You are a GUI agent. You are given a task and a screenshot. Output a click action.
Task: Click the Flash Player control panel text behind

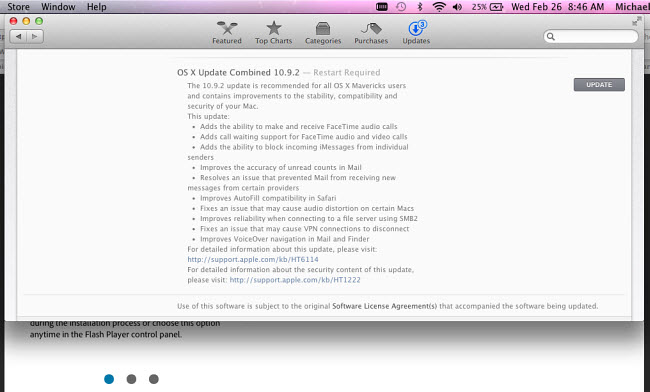pyautogui.click(x=106, y=334)
